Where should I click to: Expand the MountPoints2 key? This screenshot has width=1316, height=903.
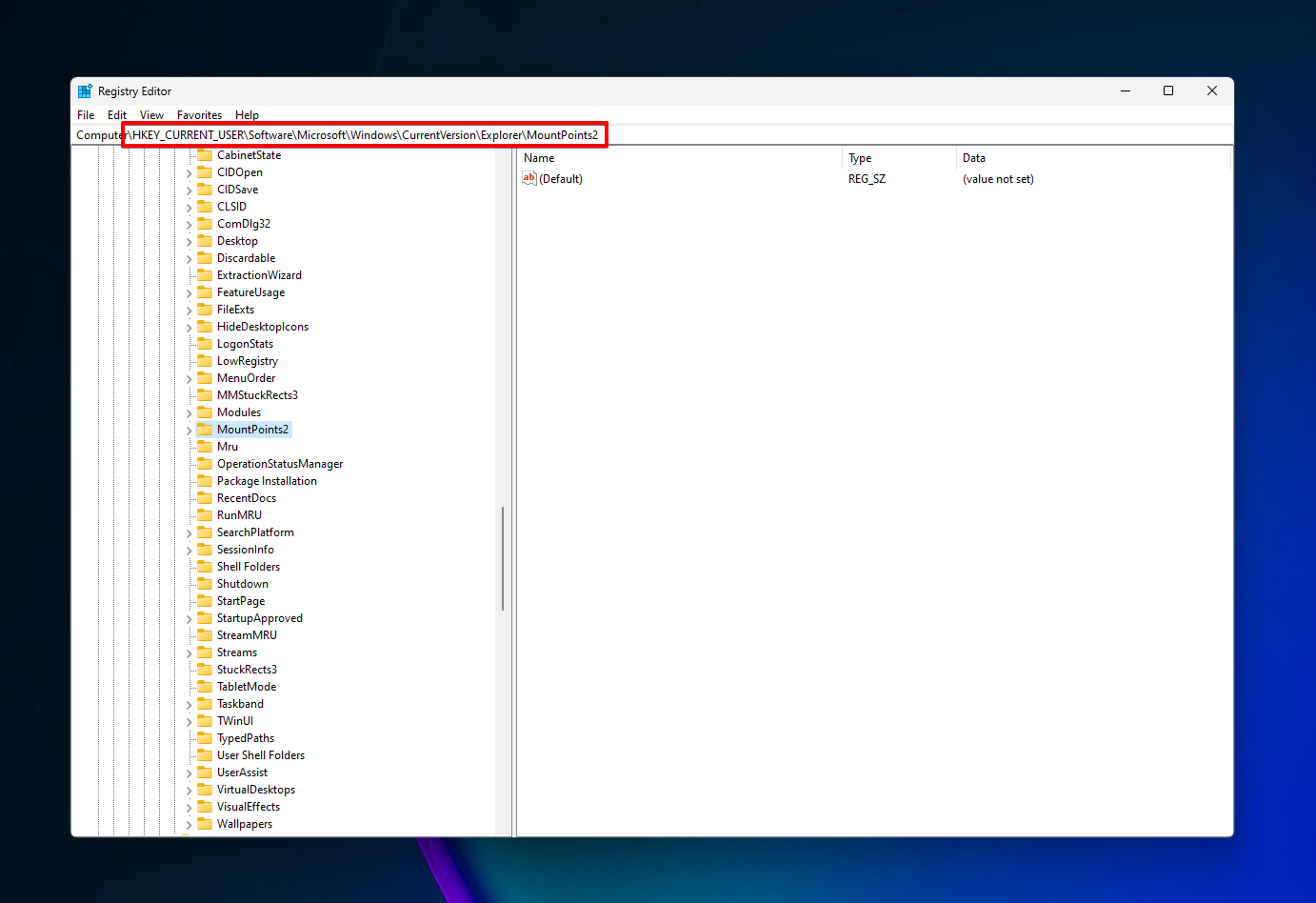(189, 431)
